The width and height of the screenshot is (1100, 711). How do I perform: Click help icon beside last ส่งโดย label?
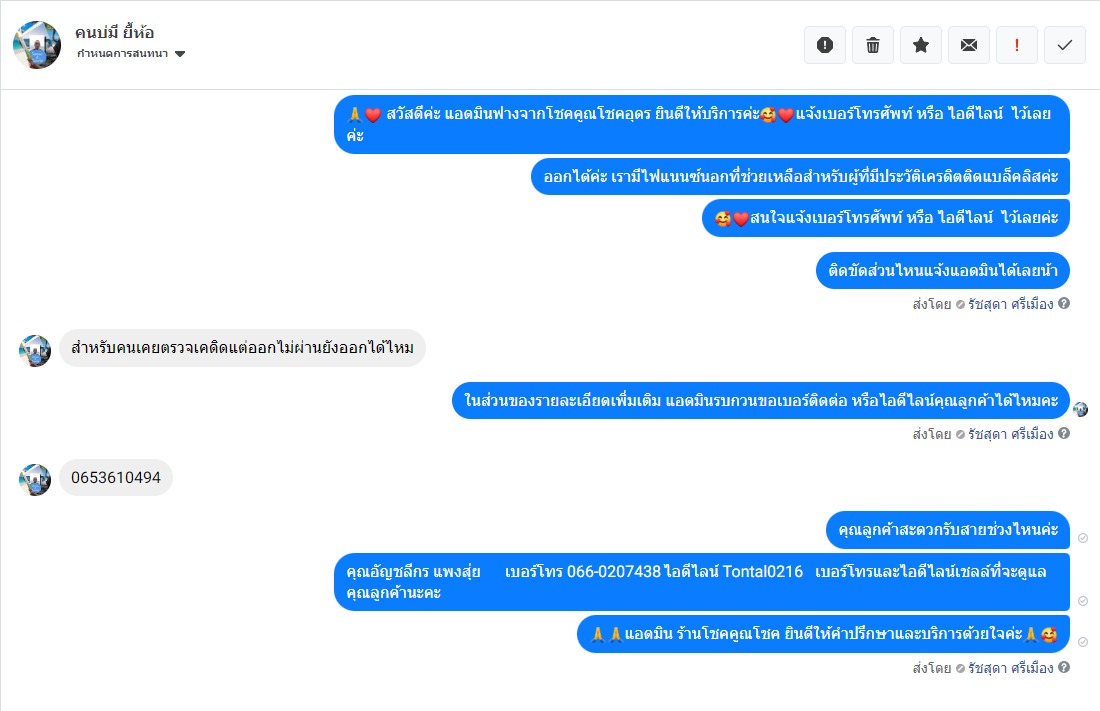[x=1064, y=667]
